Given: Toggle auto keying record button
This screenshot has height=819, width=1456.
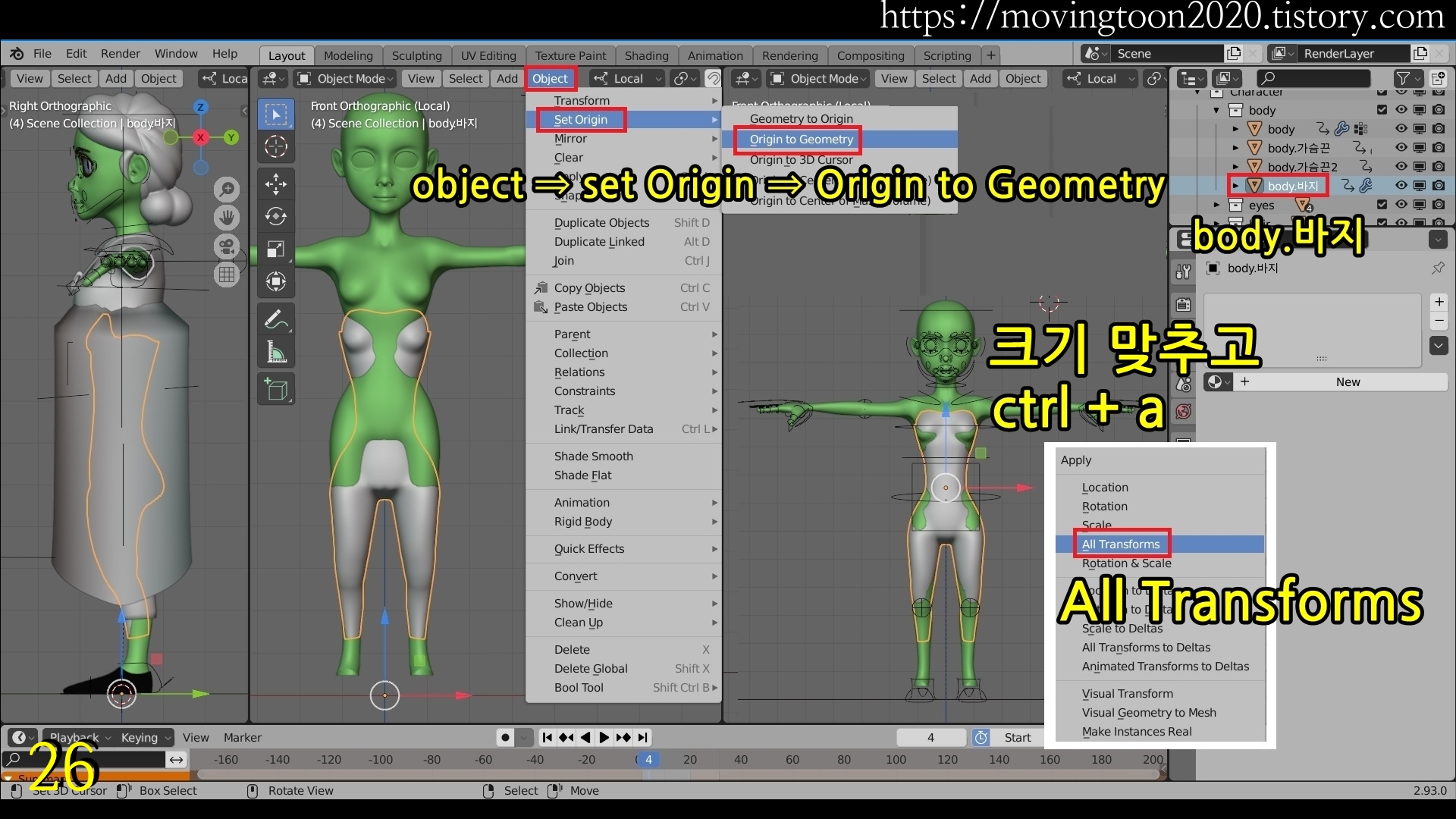Looking at the screenshot, I should tap(506, 737).
